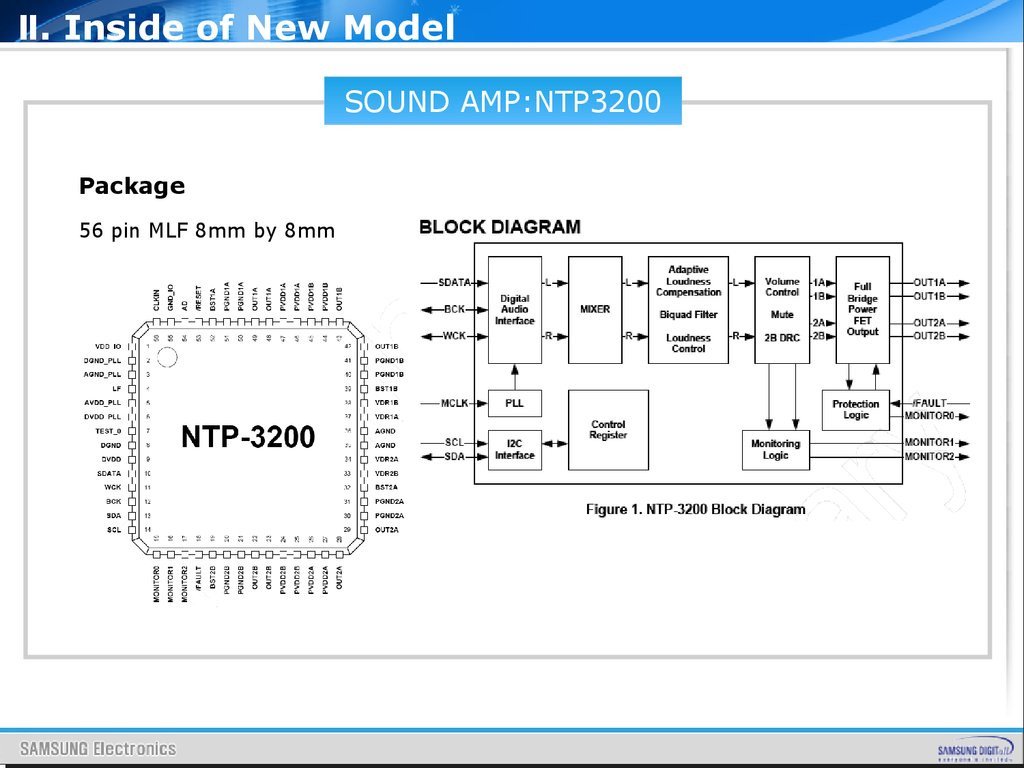The image size is (1024, 768).
Task: Select the Full Bridge Power FET Output block
Action: point(862,310)
